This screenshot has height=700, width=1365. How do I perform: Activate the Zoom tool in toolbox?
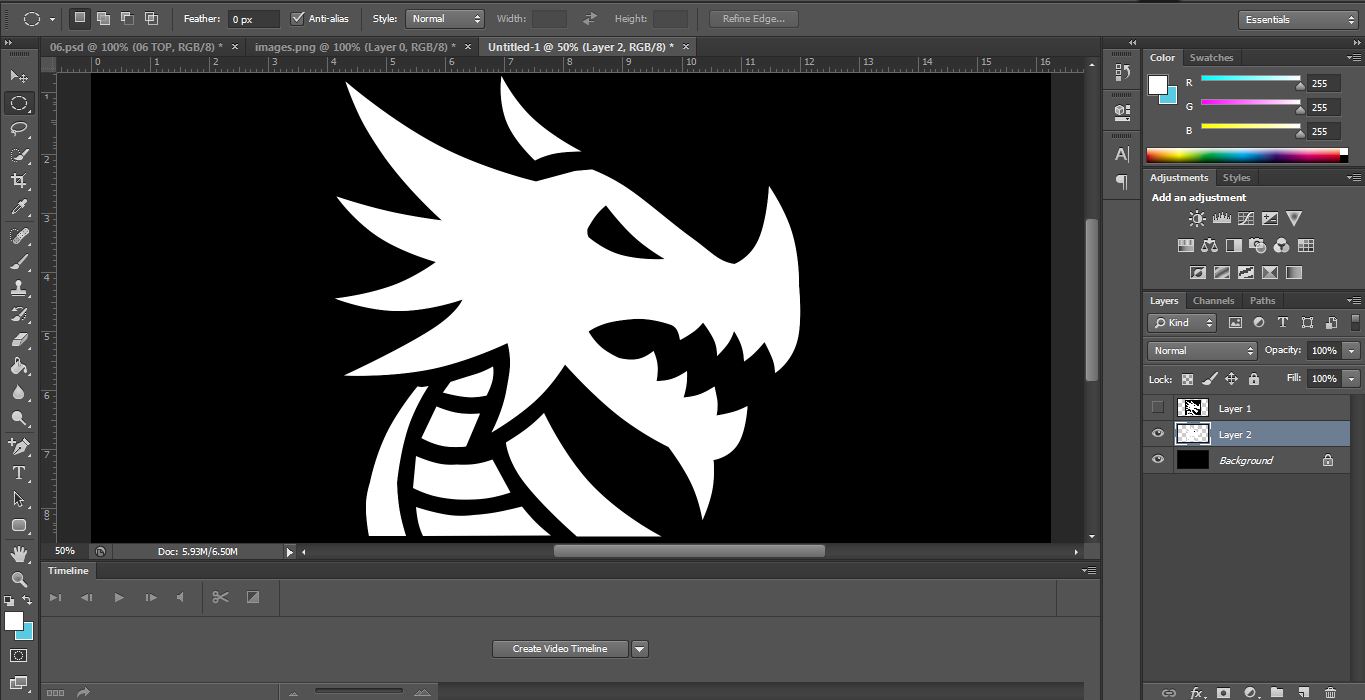click(x=19, y=579)
